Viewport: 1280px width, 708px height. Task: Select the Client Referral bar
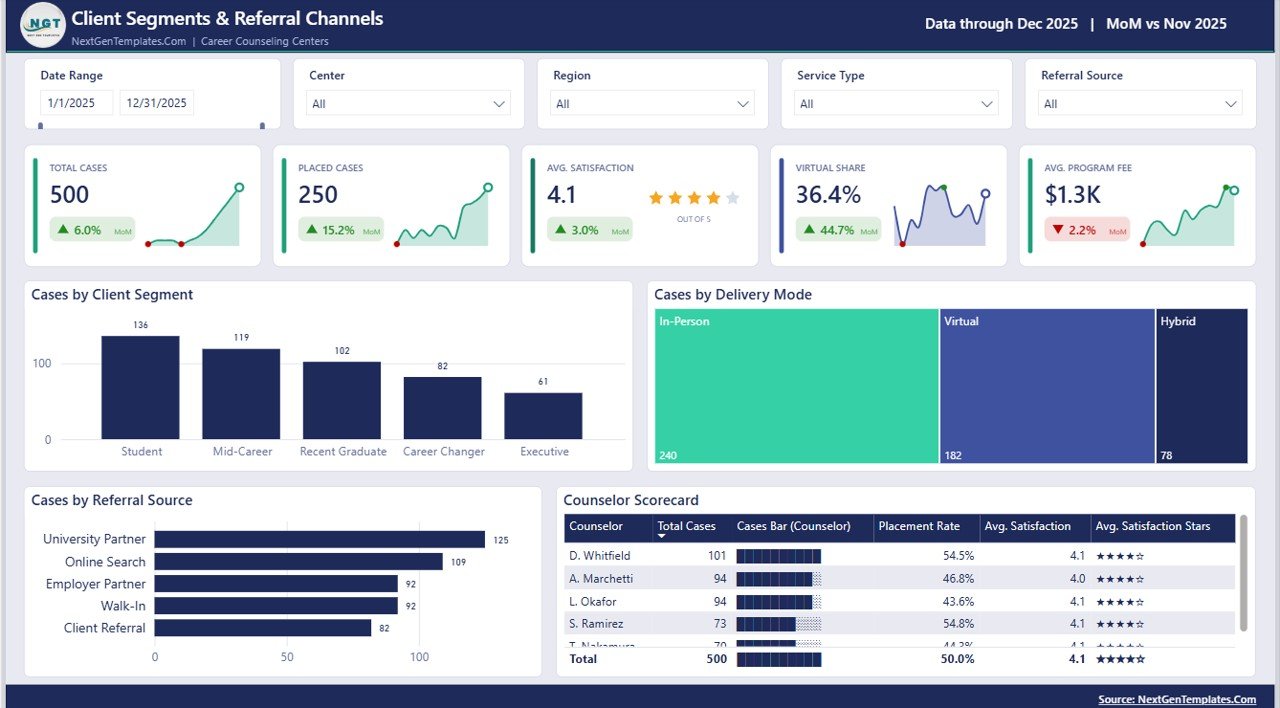(x=263, y=628)
